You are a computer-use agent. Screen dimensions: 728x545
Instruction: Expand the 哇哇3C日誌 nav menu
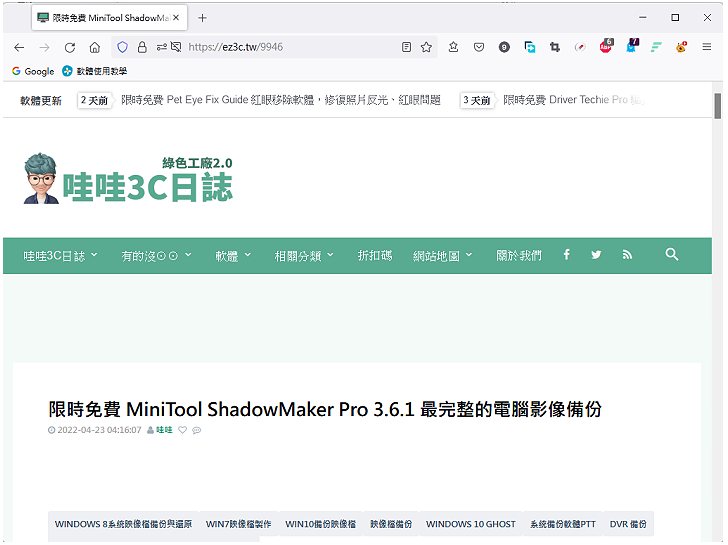[x=60, y=256]
